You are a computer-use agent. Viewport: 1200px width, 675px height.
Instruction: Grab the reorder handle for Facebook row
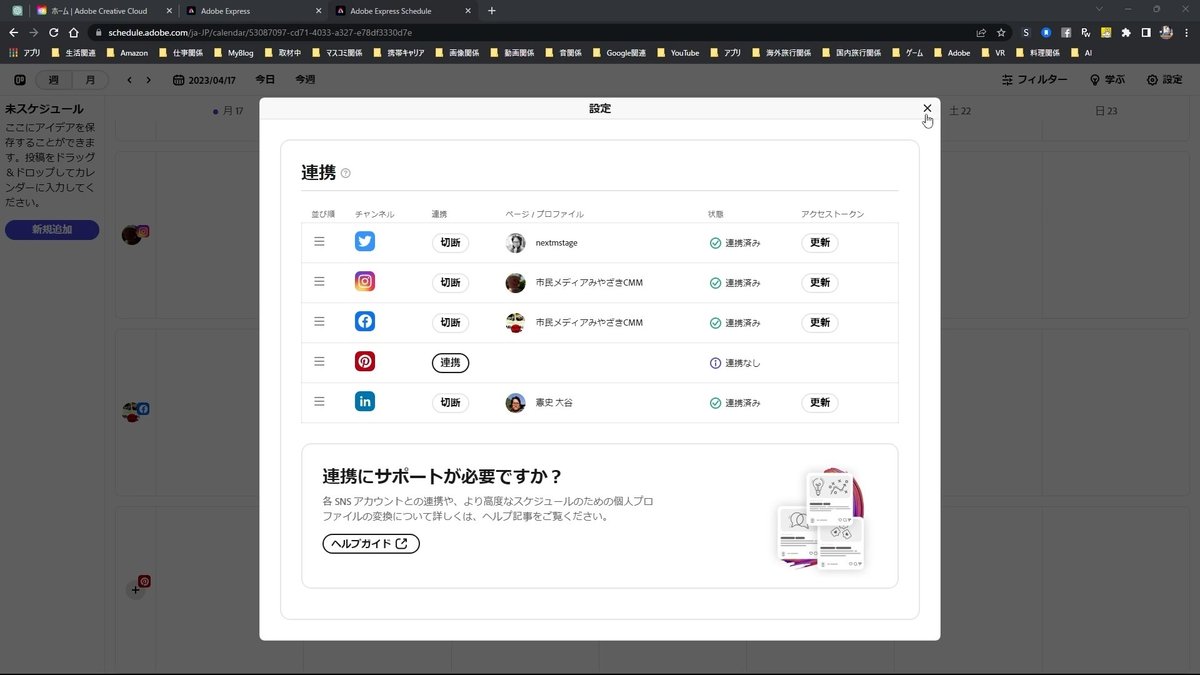tap(319, 322)
